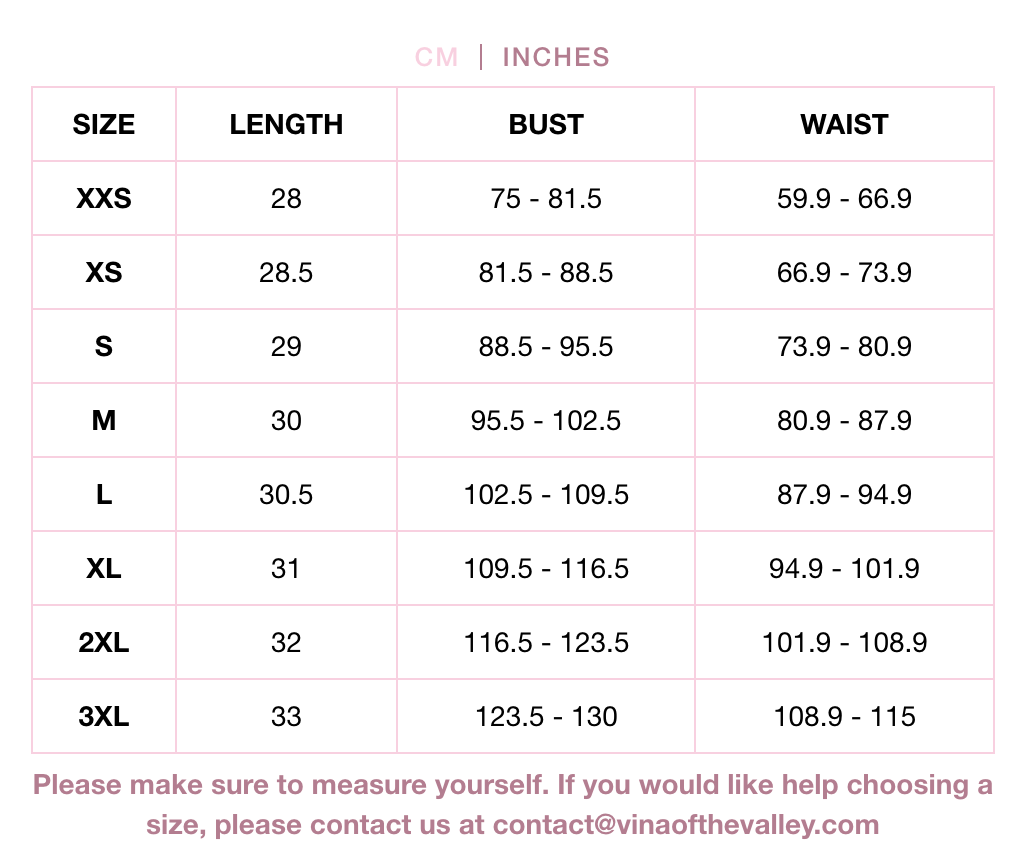This screenshot has height=862, width=1028.
Task: Switch the size chart to INCHES
Action: [x=556, y=58]
